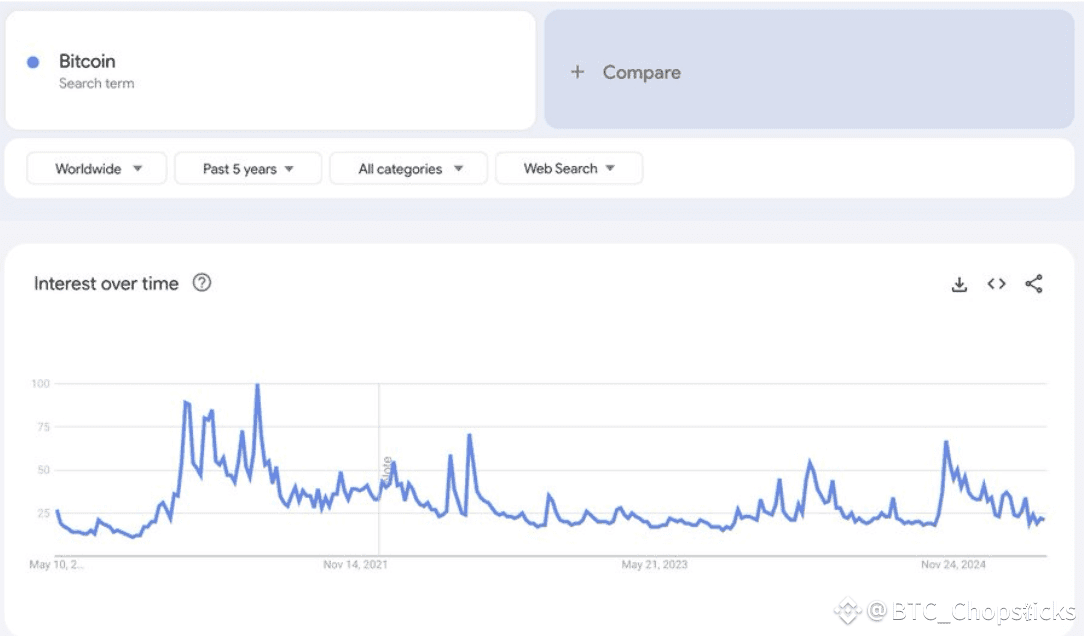
Task: Open the Worldwide region dropdown
Action: (x=97, y=169)
